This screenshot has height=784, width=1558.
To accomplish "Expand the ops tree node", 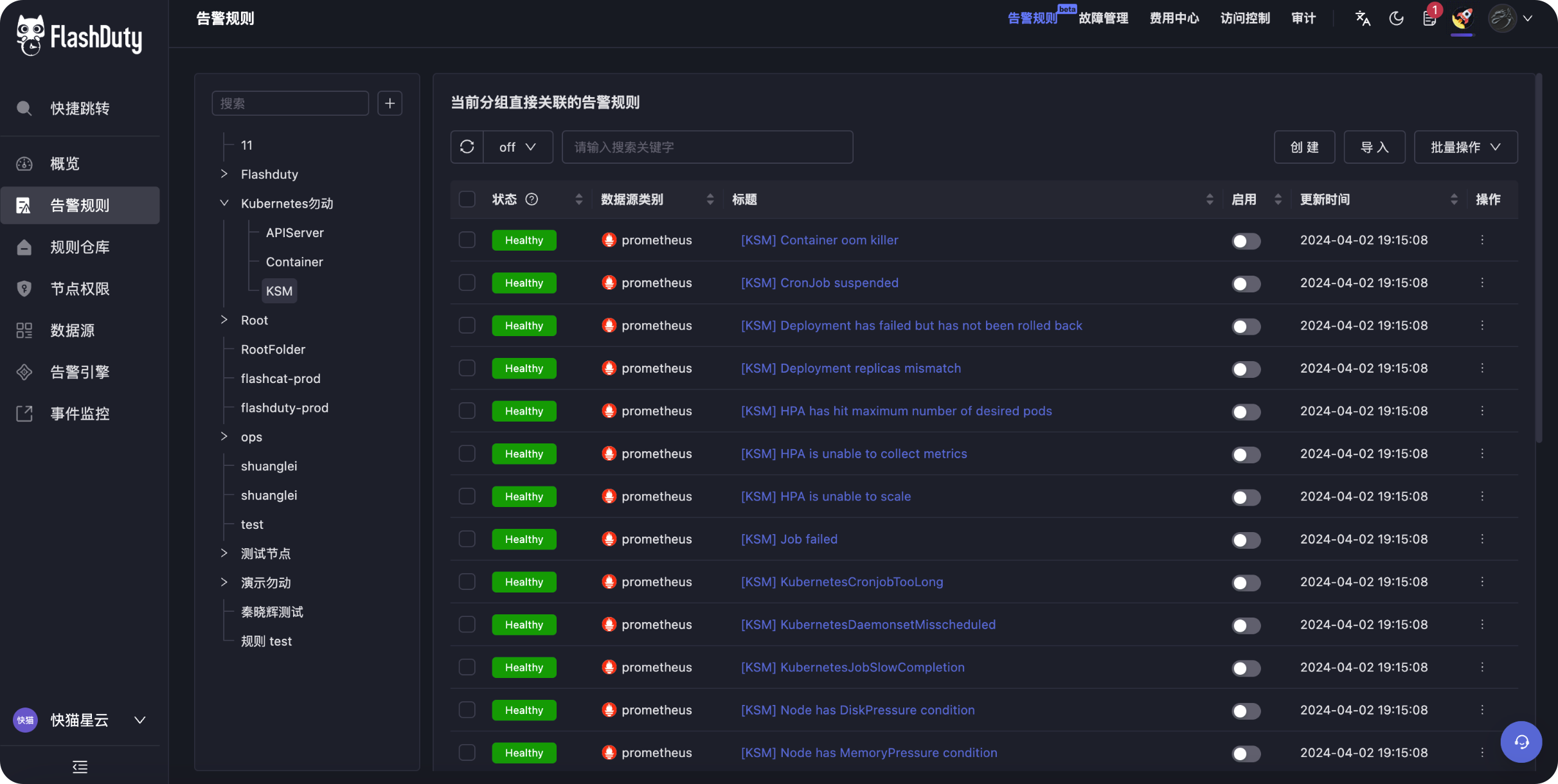I will pos(224,437).
